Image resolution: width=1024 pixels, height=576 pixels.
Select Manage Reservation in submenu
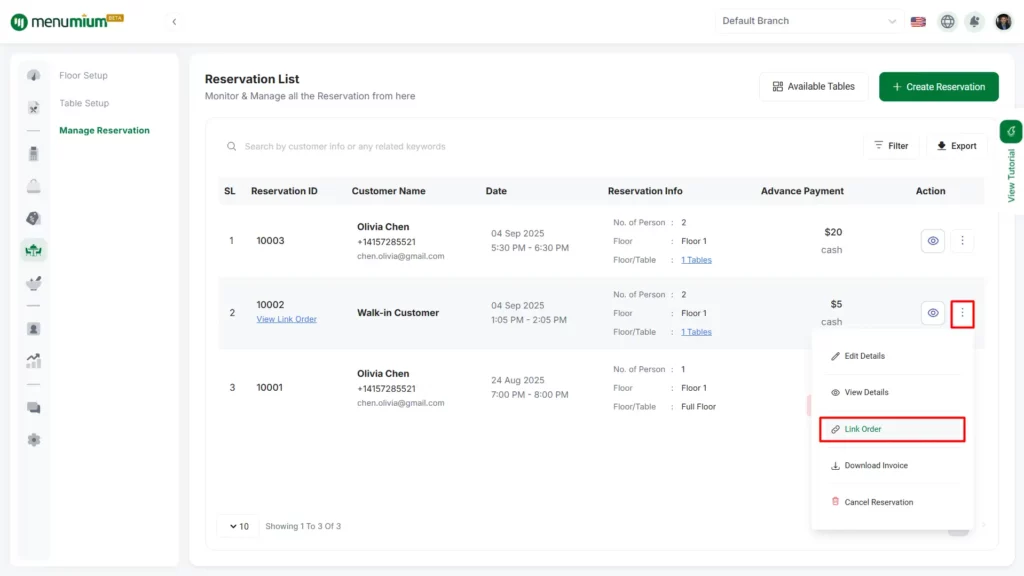click(x=104, y=130)
